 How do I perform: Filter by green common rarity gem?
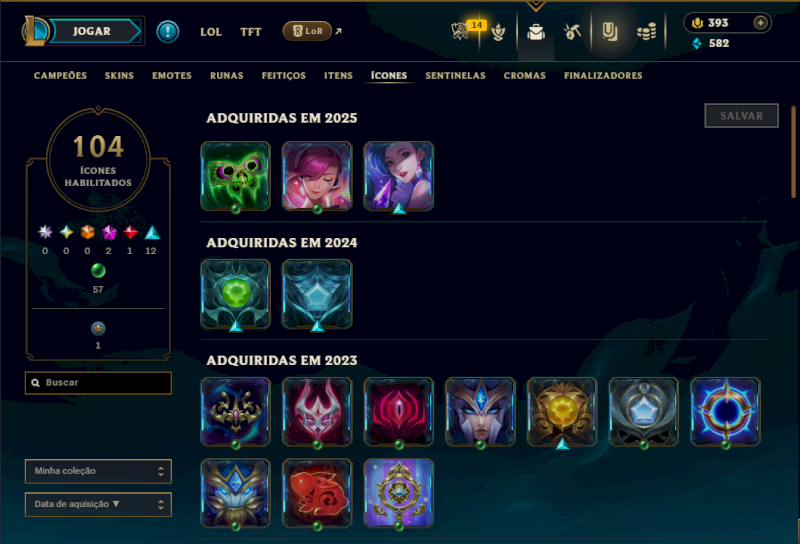[98, 270]
